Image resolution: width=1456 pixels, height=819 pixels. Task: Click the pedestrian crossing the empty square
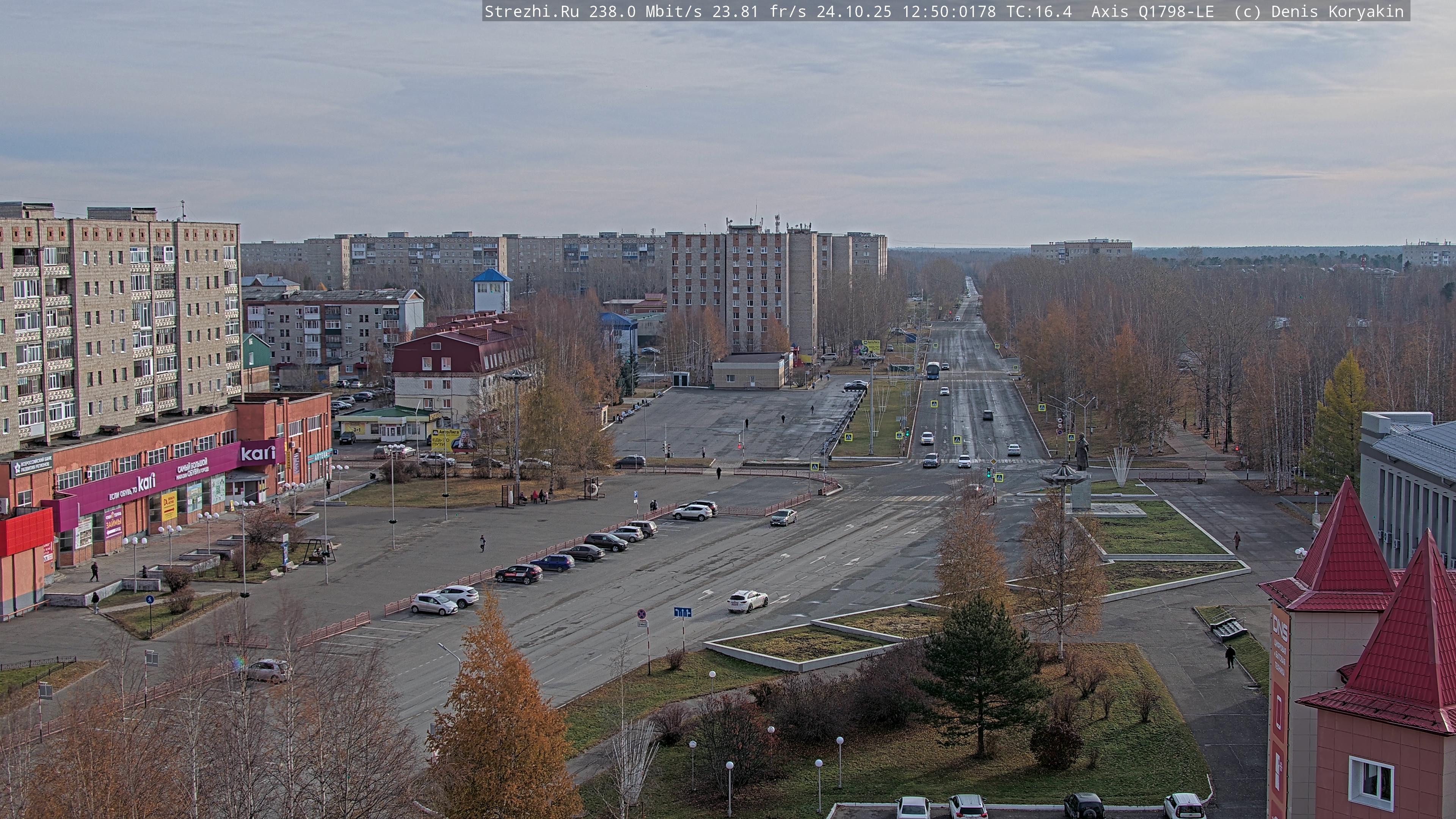click(482, 543)
